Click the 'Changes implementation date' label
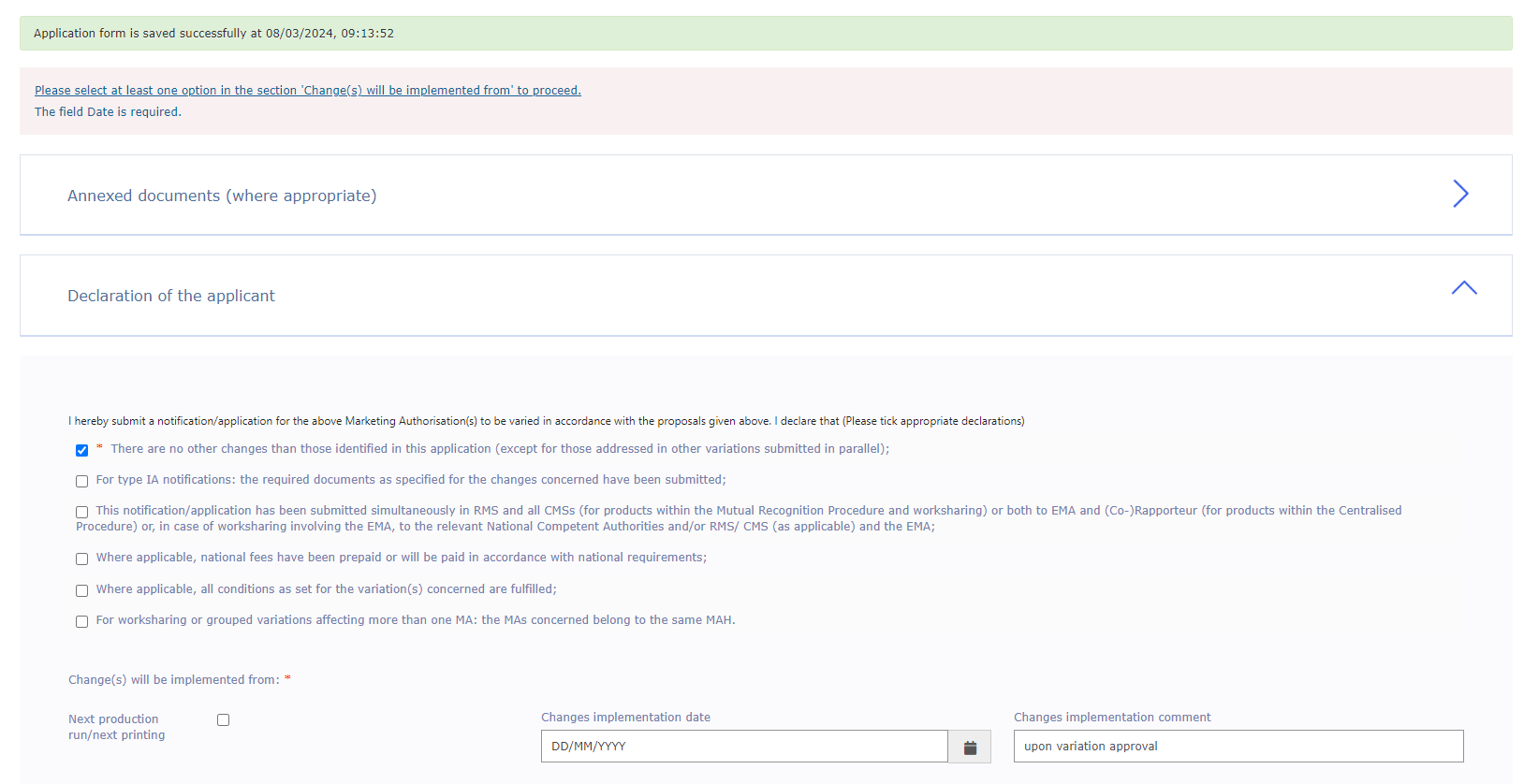The width and height of the screenshot is (1524, 784). (625, 718)
